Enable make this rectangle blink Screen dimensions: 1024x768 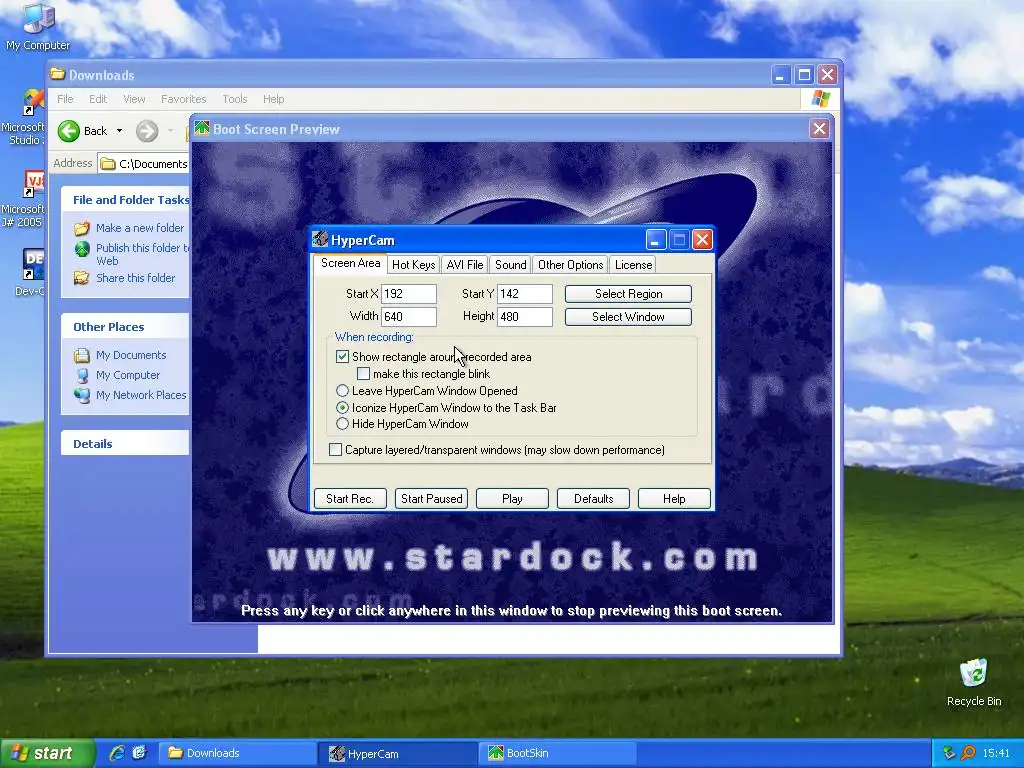tap(364, 374)
